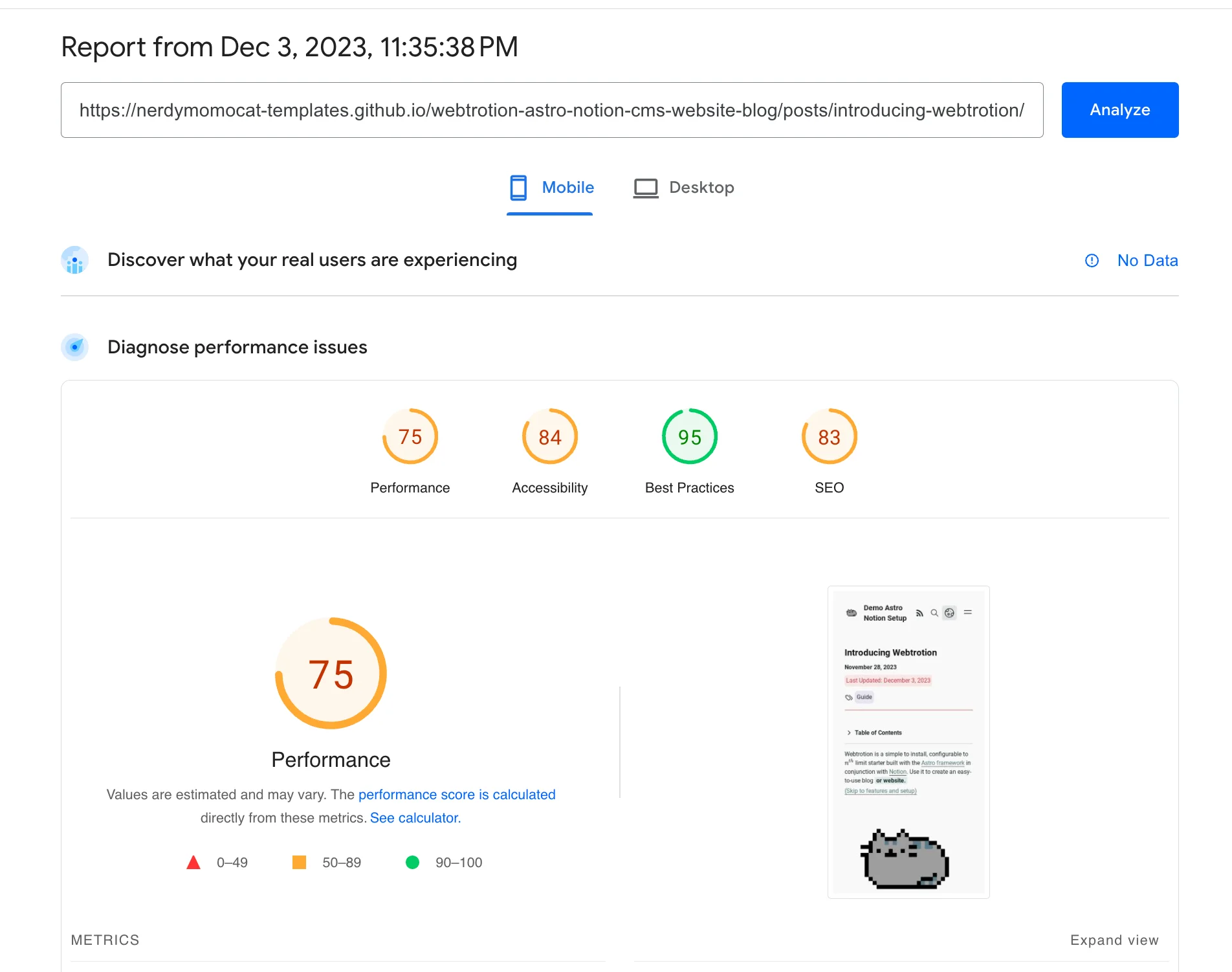
Task: Go to the SEO 83 score gauge
Action: [829, 437]
